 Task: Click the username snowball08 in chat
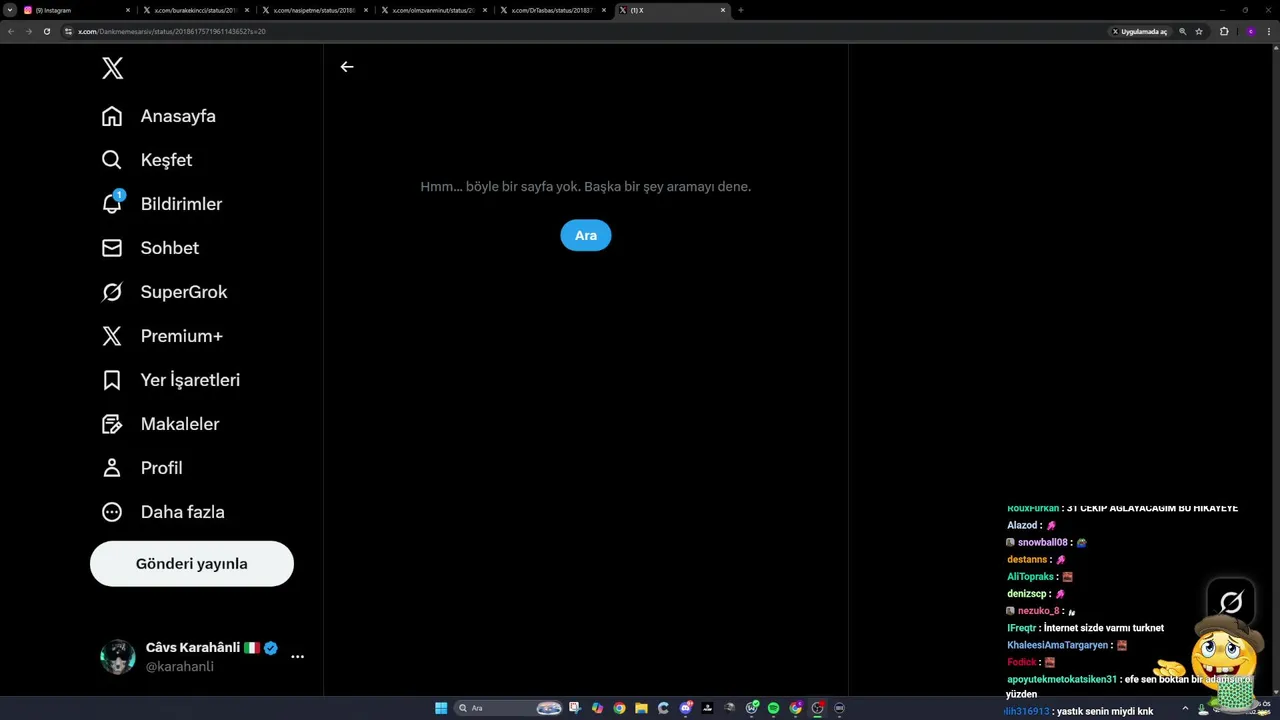point(1043,543)
